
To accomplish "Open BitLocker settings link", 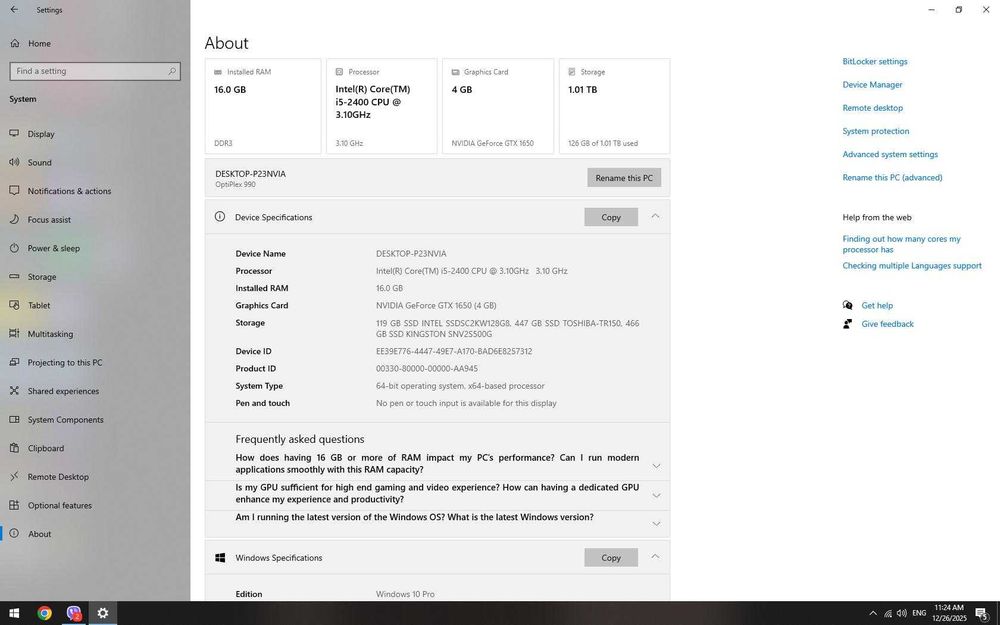I will pyautogui.click(x=874, y=61).
